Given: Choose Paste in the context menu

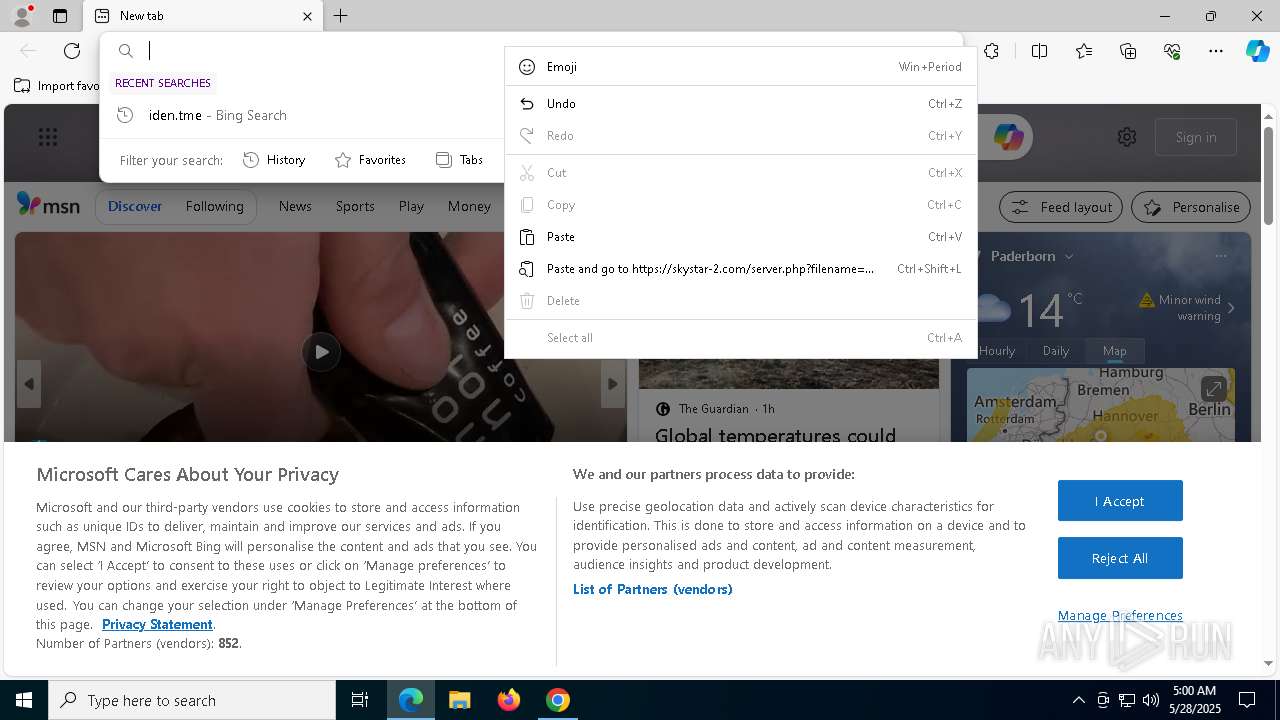Looking at the screenshot, I should pyautogui.click(x=740, y=237).
